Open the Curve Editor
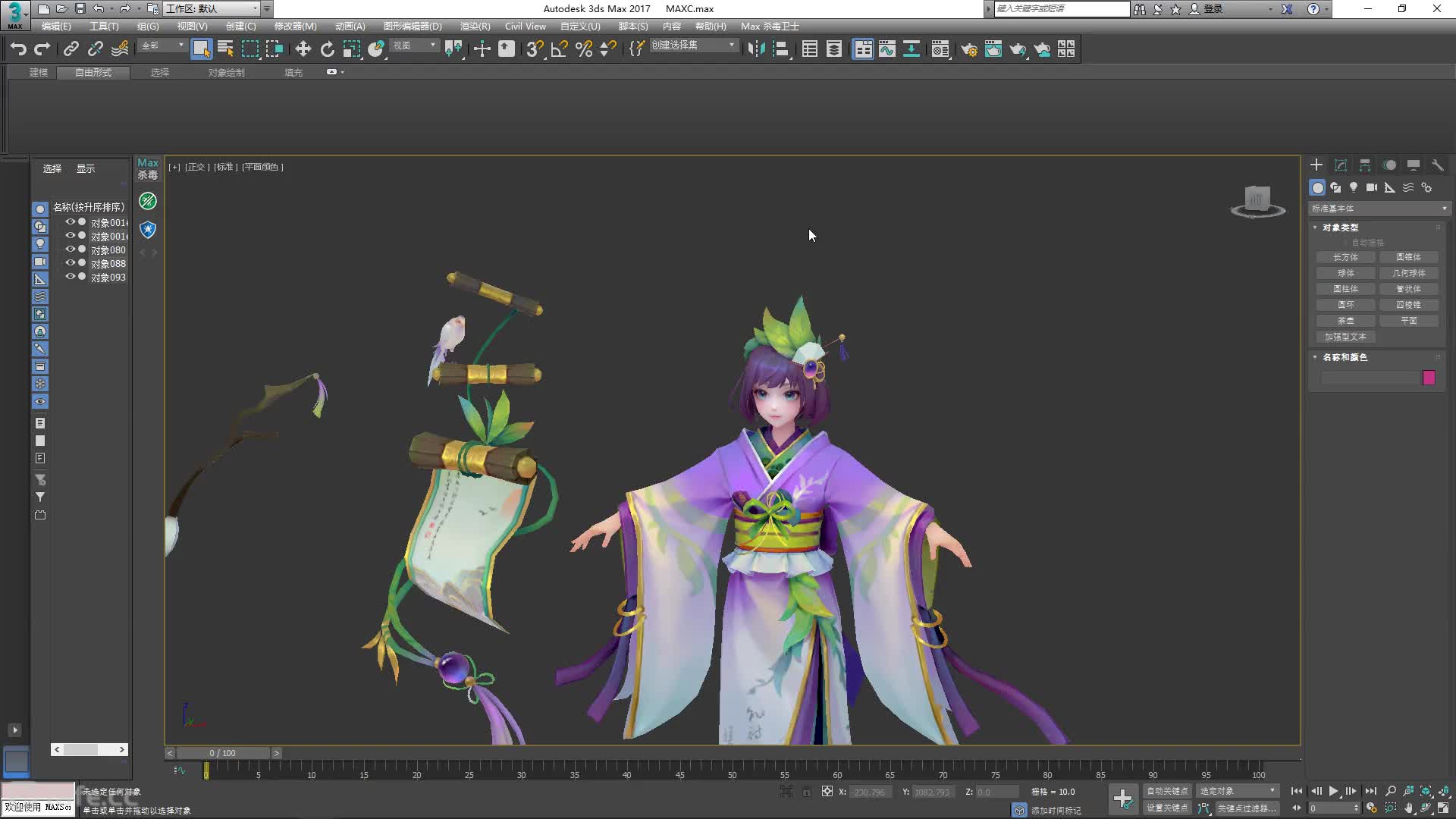1456x819 pixels. [x=887, y=49]
